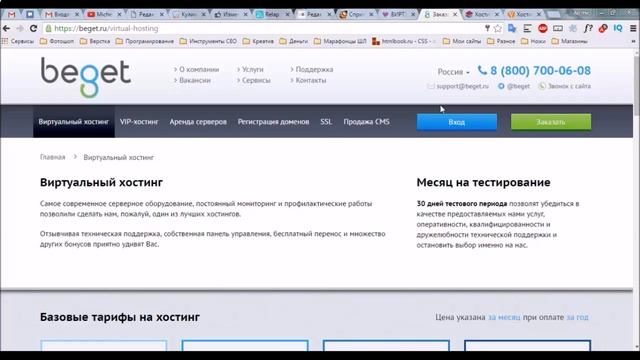
Task: Open the Фотошоп bookmarks folder
Action: pyautogui.click(x=57, y=41)
